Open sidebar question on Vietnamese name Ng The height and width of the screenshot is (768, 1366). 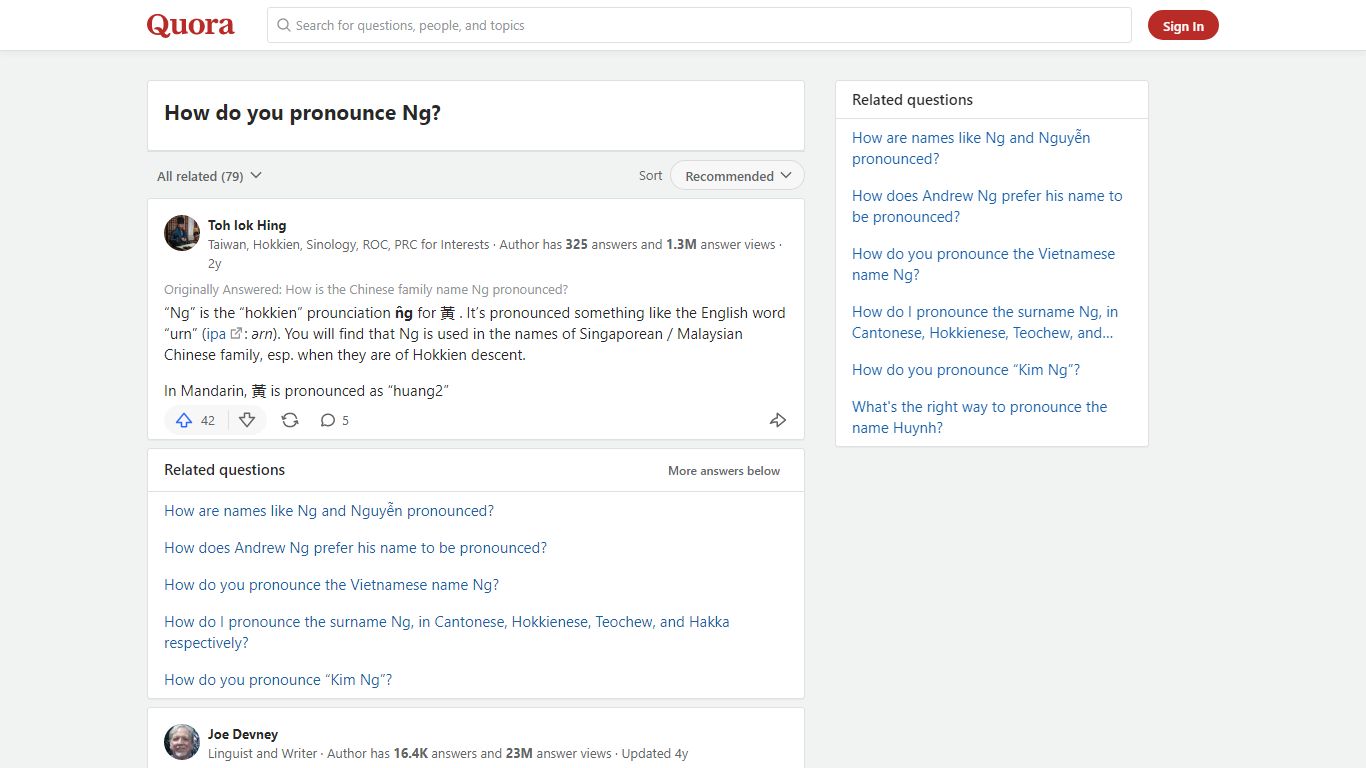tap(983, 264)
